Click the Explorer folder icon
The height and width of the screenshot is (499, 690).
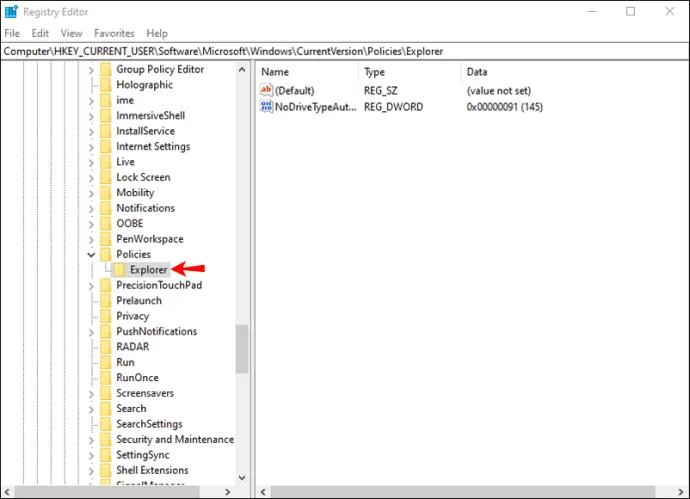coord(119,270)
